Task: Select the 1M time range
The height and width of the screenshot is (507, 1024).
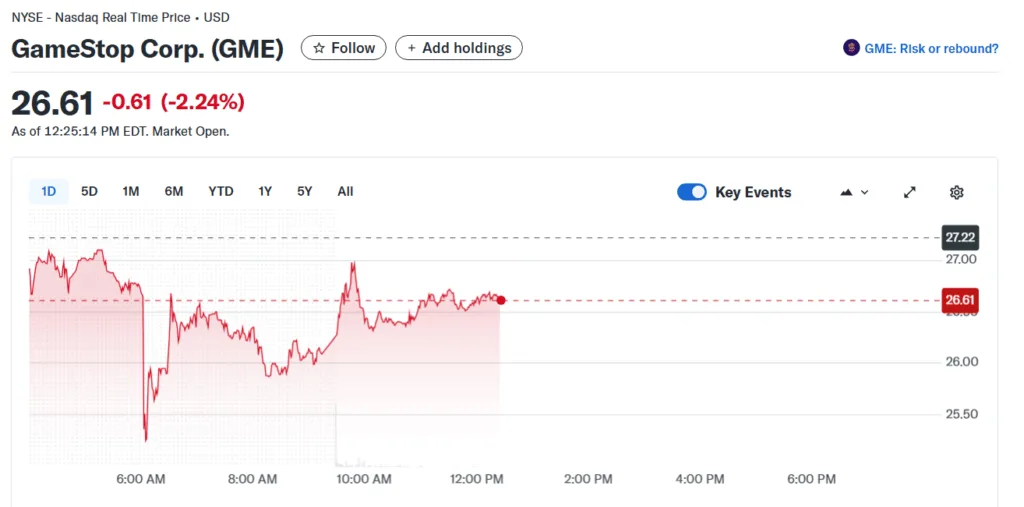Action: [130, 191]
